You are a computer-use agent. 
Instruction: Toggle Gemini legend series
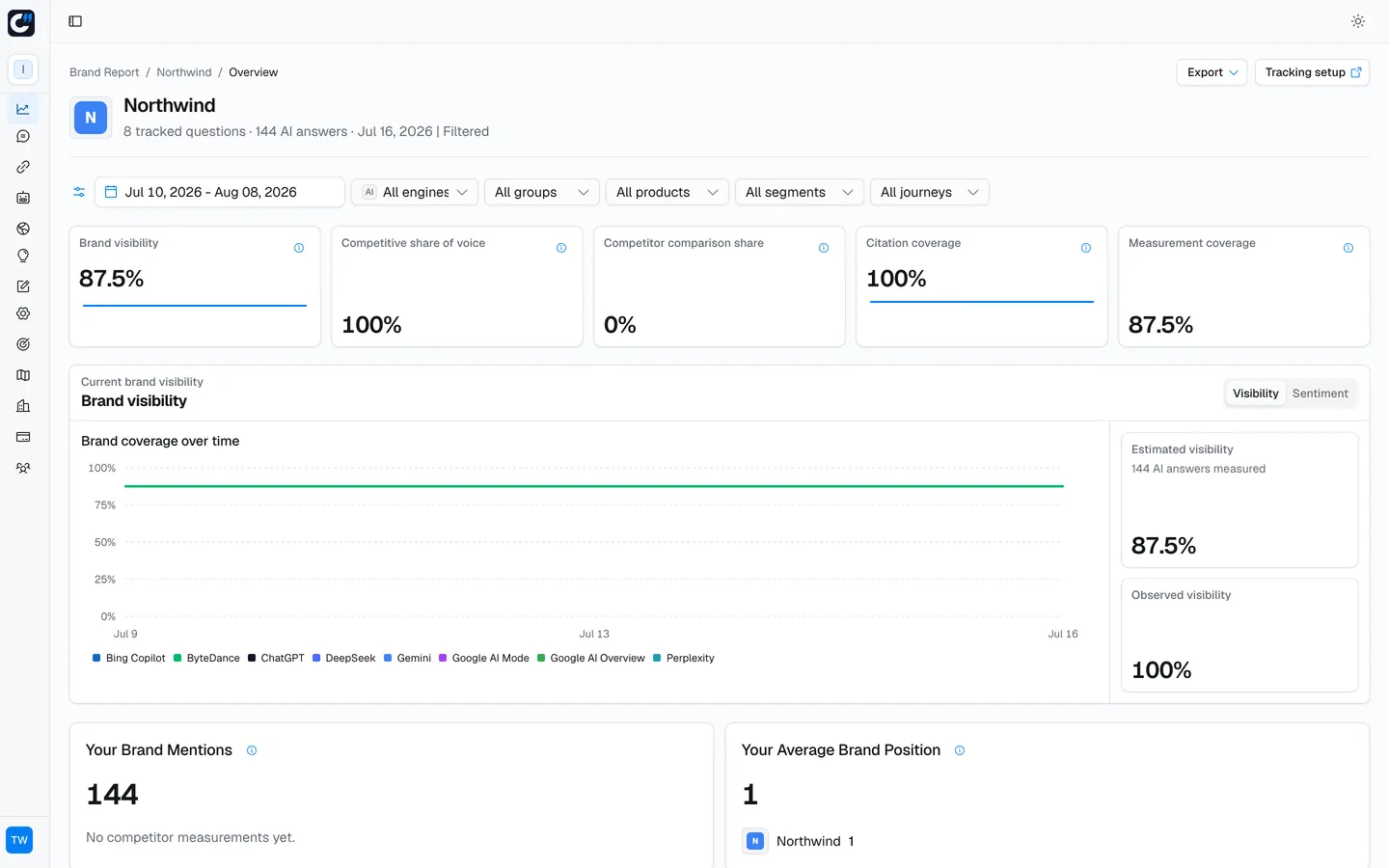pyautogui.click(x=408, y=658)
